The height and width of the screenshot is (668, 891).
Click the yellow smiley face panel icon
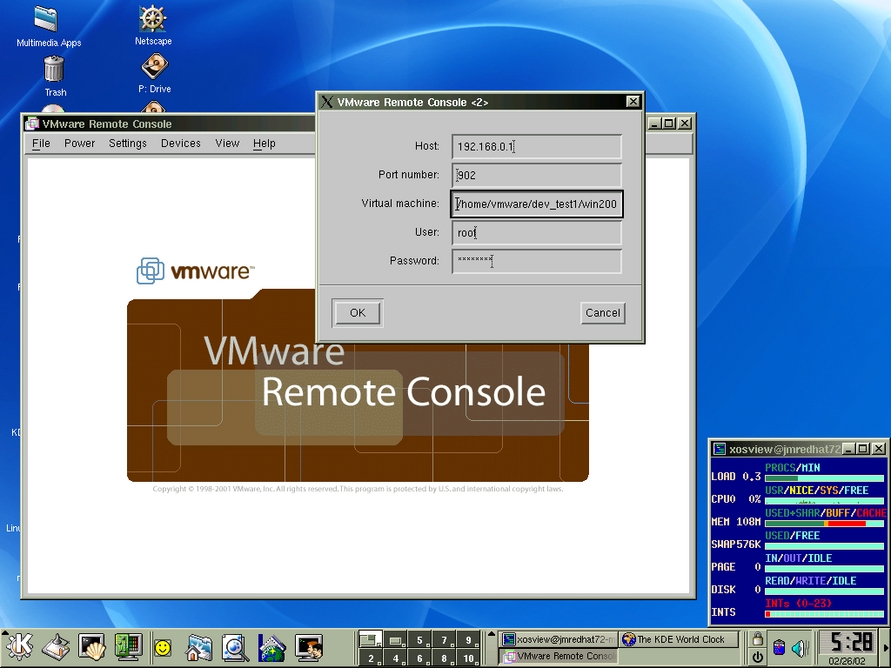point(162,648)
